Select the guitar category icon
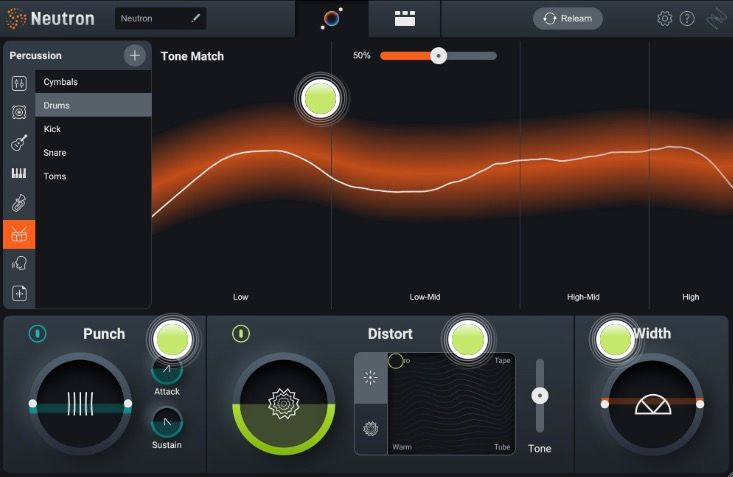 (19, 143)
